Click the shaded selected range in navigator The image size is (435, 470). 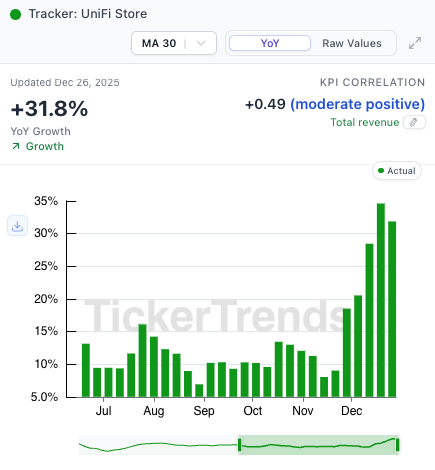click(318, 445)
